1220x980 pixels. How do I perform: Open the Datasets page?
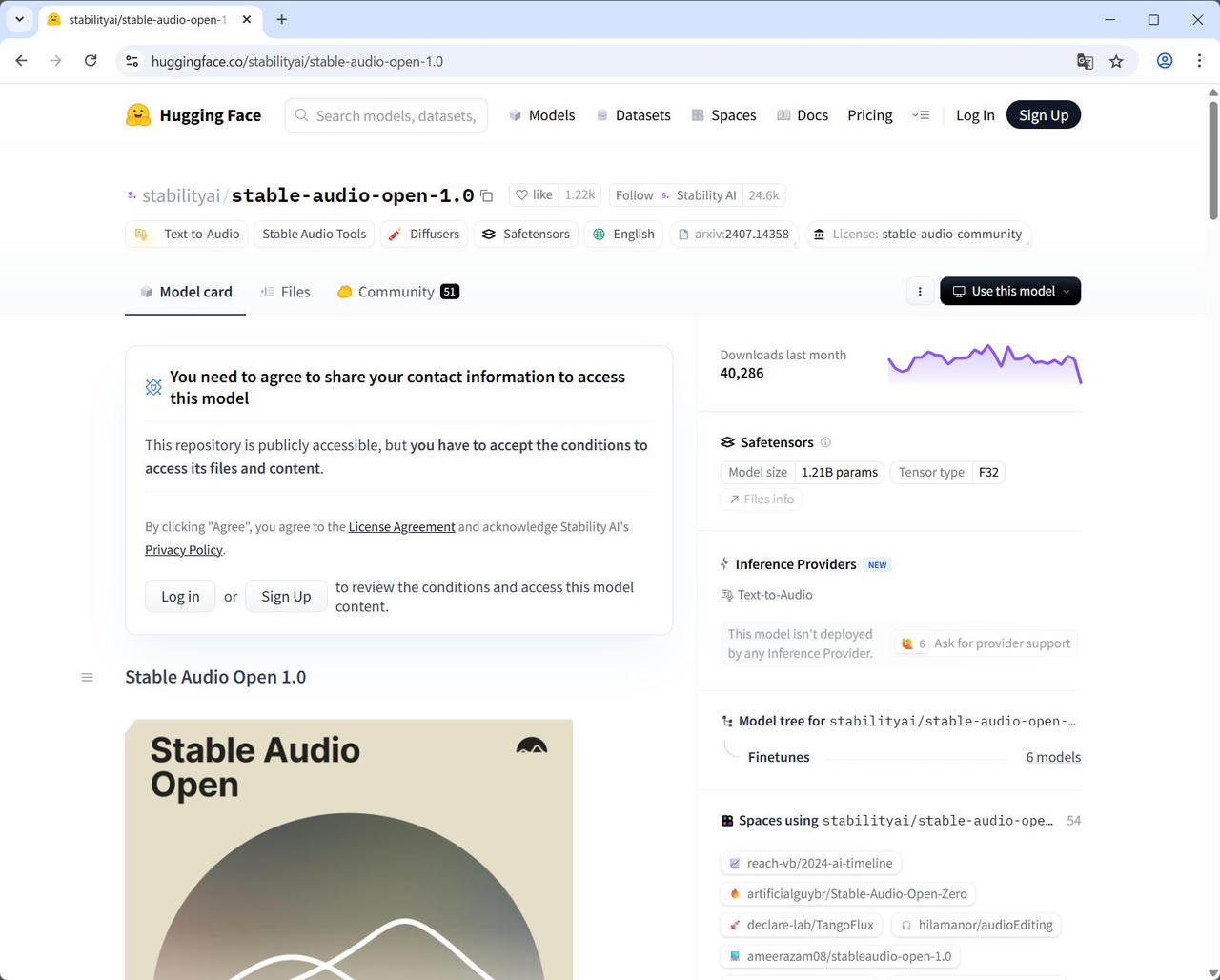click(x=633, y=115)
